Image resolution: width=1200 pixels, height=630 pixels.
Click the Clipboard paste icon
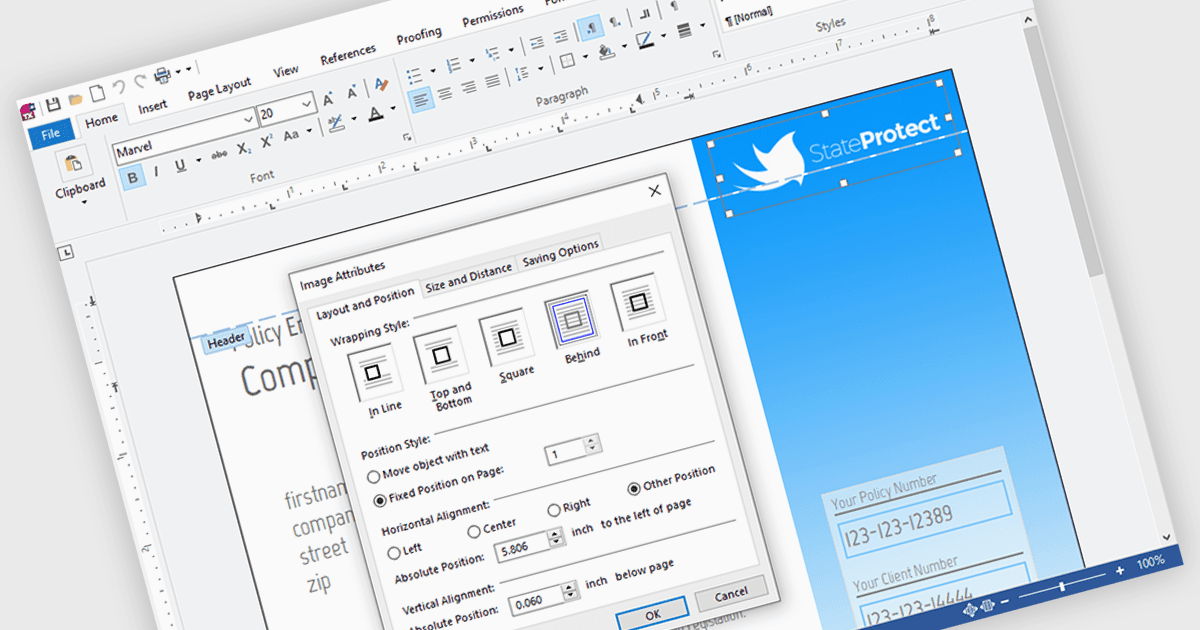click(73, 164)
